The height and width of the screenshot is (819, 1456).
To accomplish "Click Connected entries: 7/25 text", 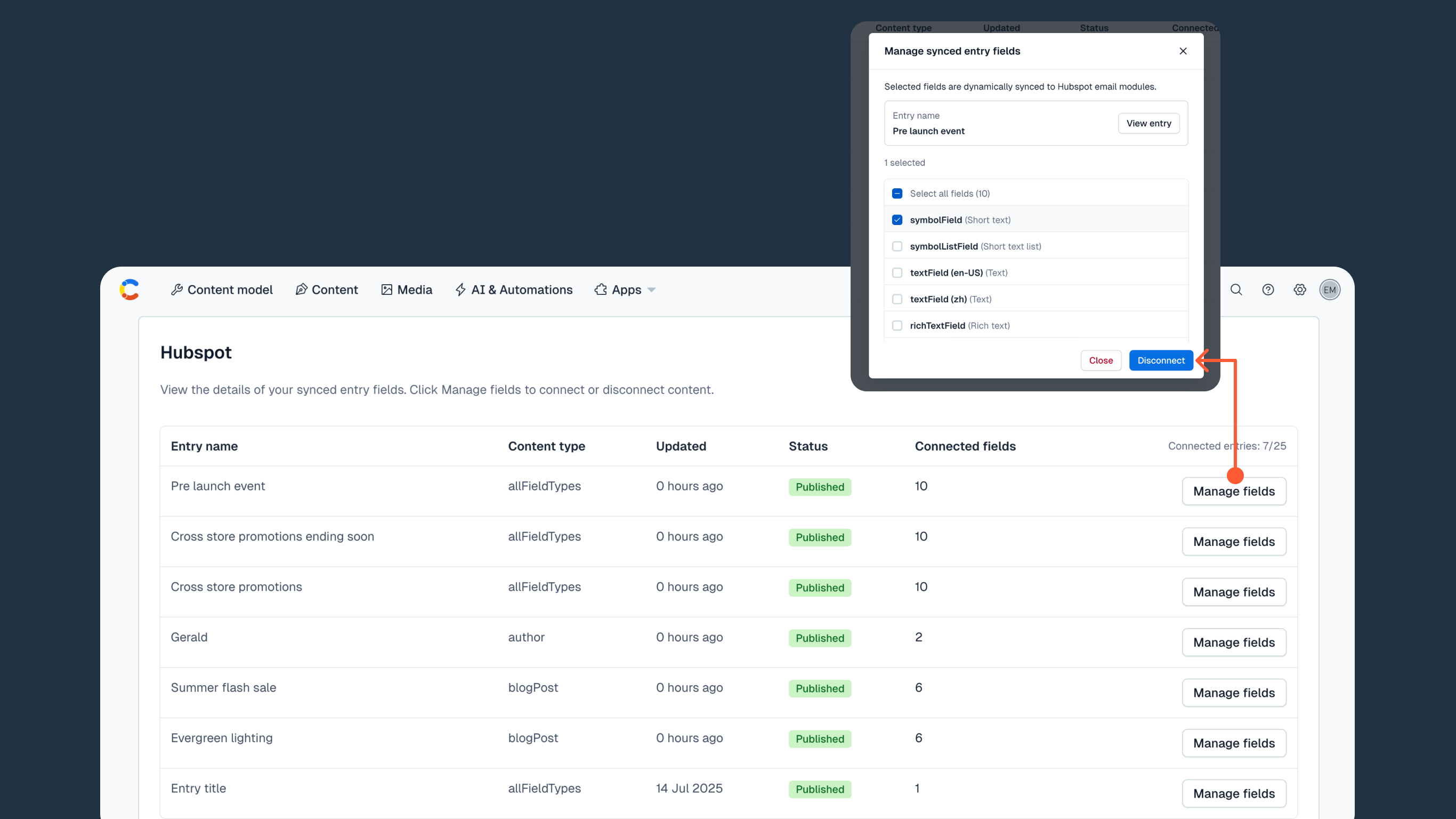I will (1227, 446).
